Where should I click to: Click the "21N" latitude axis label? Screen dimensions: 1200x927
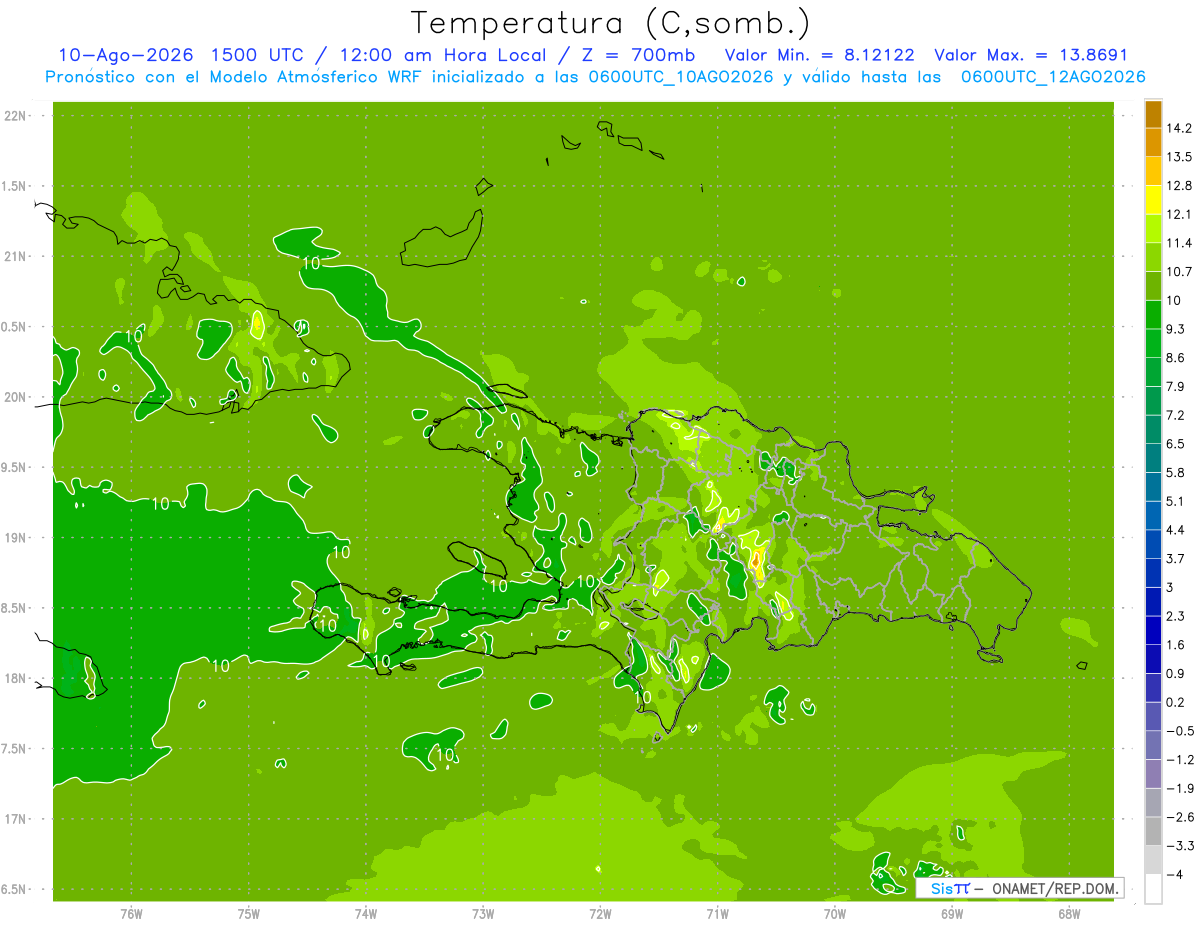(15, 257)
